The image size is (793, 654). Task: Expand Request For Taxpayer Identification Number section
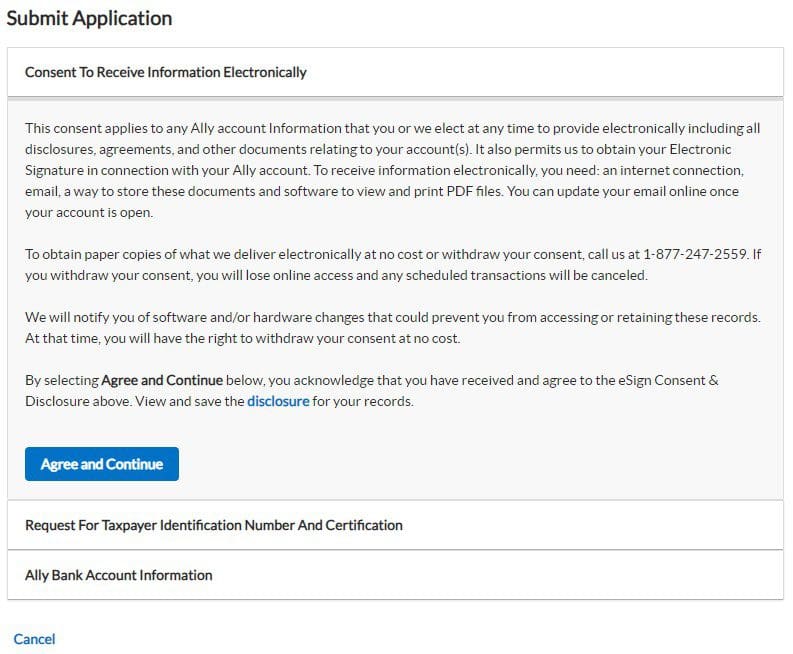pyautogui.click(x=395, y=525)
